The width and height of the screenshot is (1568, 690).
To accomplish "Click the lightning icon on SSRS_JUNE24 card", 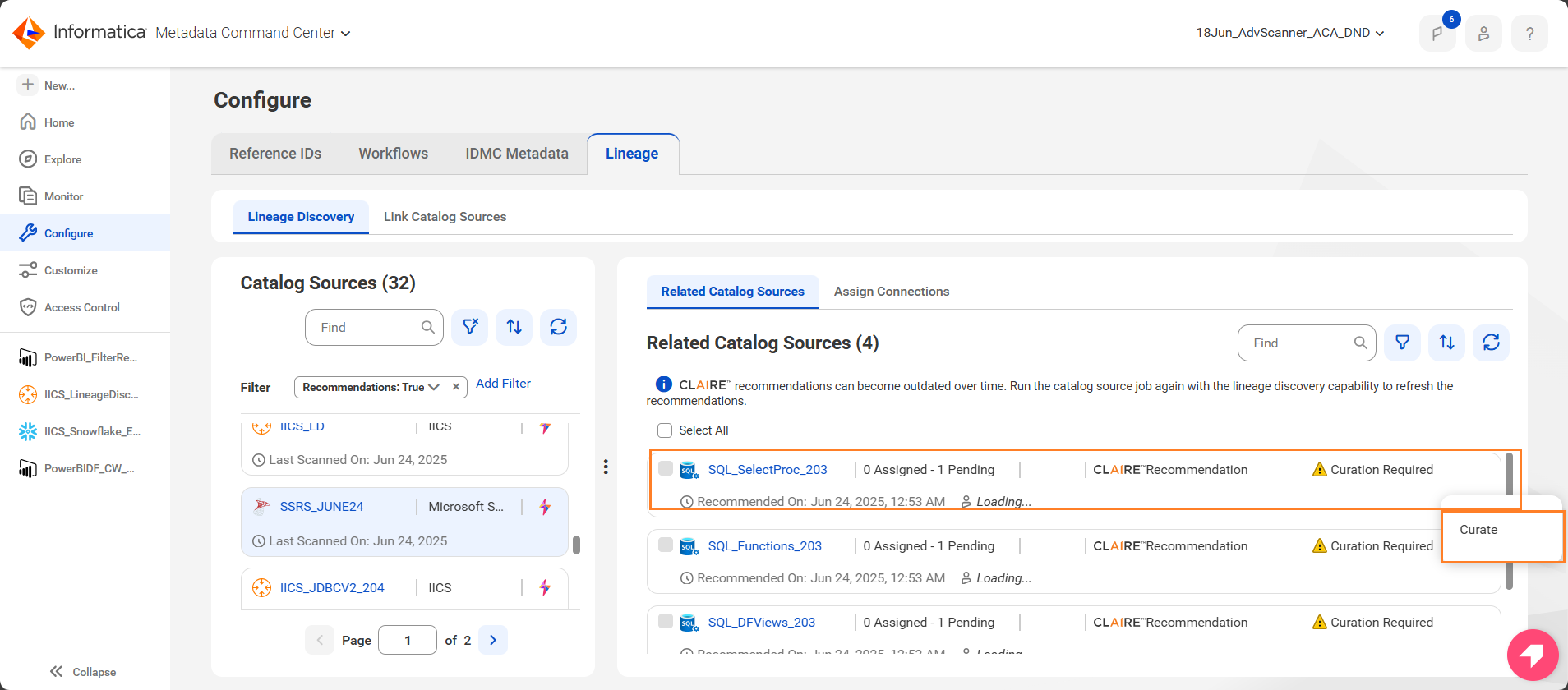I will tap(545, 507).
